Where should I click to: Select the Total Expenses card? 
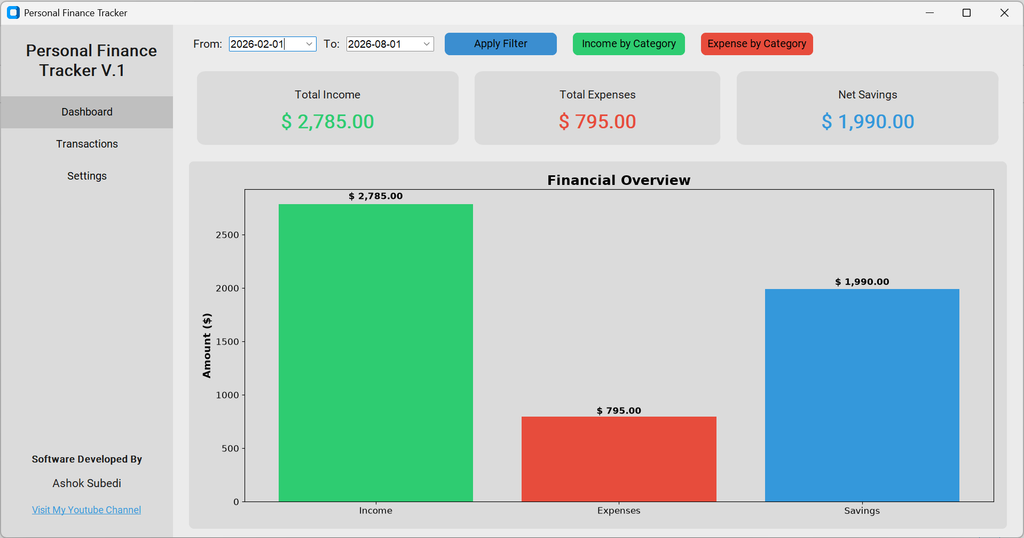pyautogui.click(x=598, y=108)
